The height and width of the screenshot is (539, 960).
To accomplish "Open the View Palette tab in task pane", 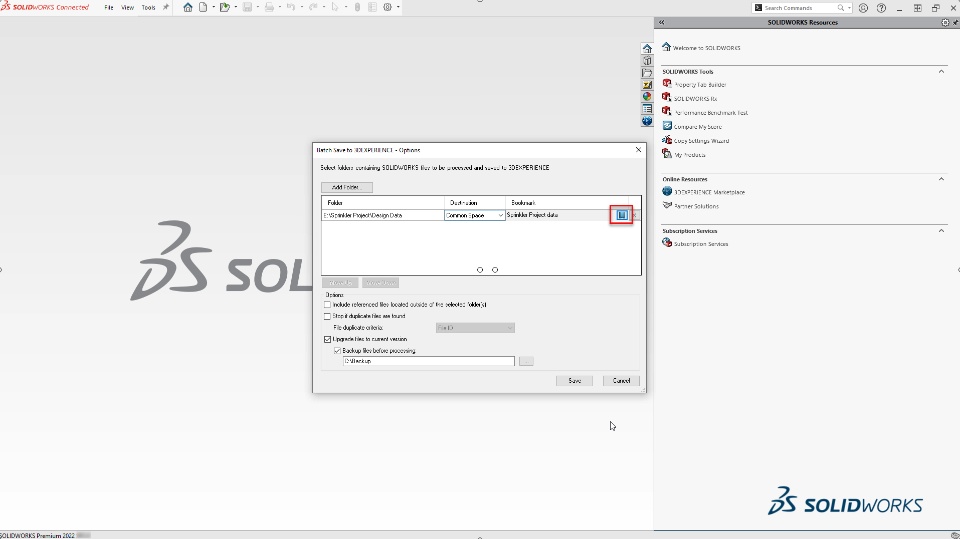I will point(647,85).
